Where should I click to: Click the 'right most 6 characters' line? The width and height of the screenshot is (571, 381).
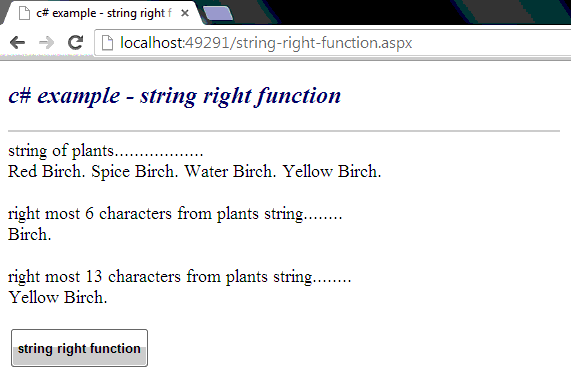(175, 214)
